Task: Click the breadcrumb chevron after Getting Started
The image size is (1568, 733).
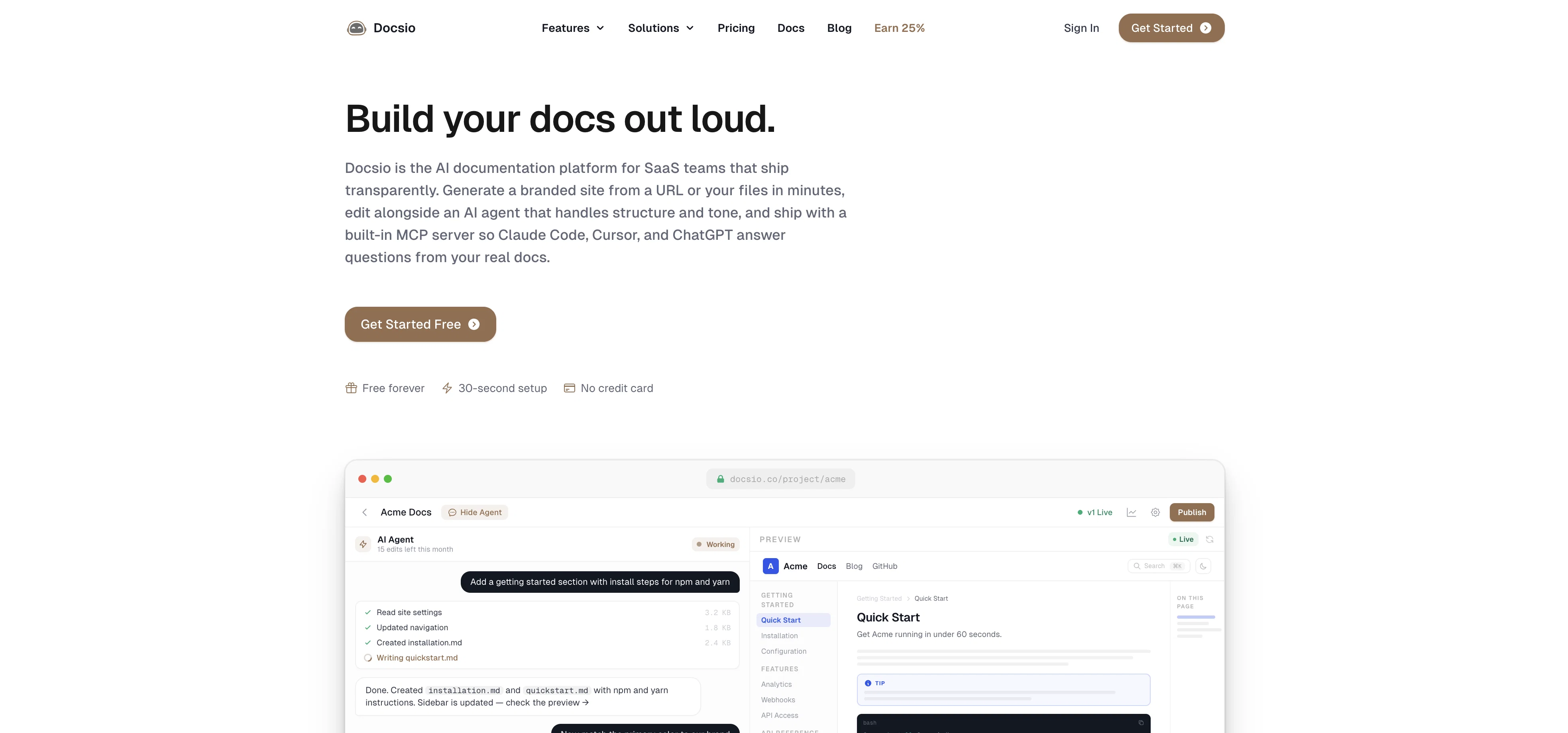Action: pyautogui.click(x=908, y=599)
